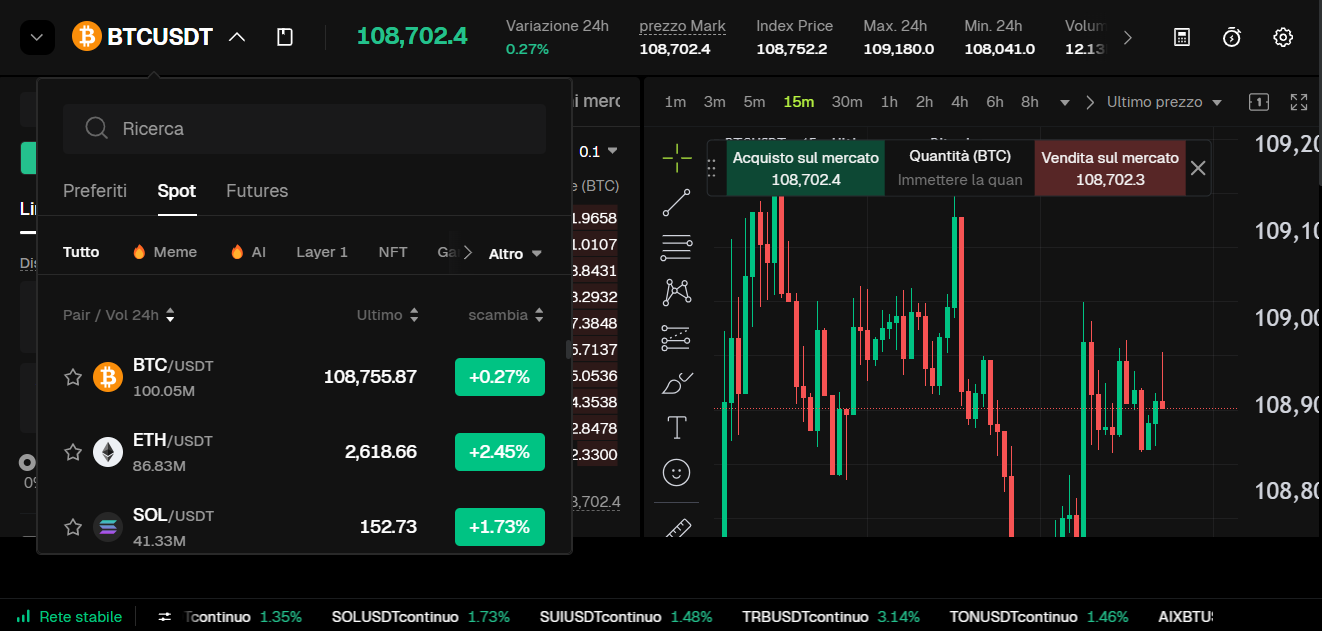1322x631 pixels.
Task: Click the Quantità (BTC) input field
Action: point(960,180)
